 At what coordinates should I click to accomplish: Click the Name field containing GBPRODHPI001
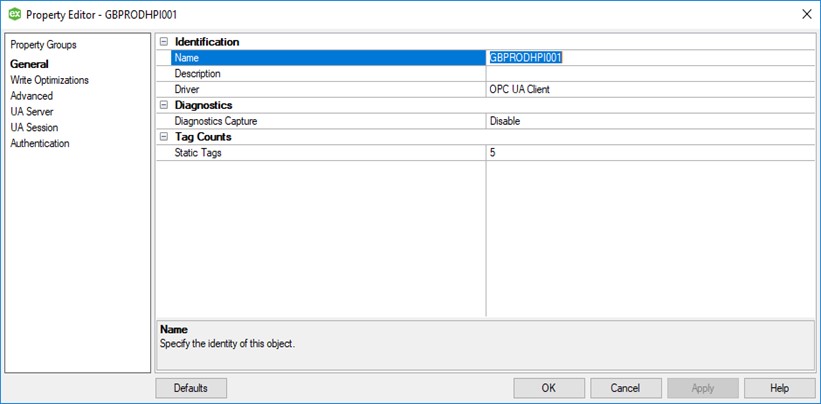[x=650, y=58]
